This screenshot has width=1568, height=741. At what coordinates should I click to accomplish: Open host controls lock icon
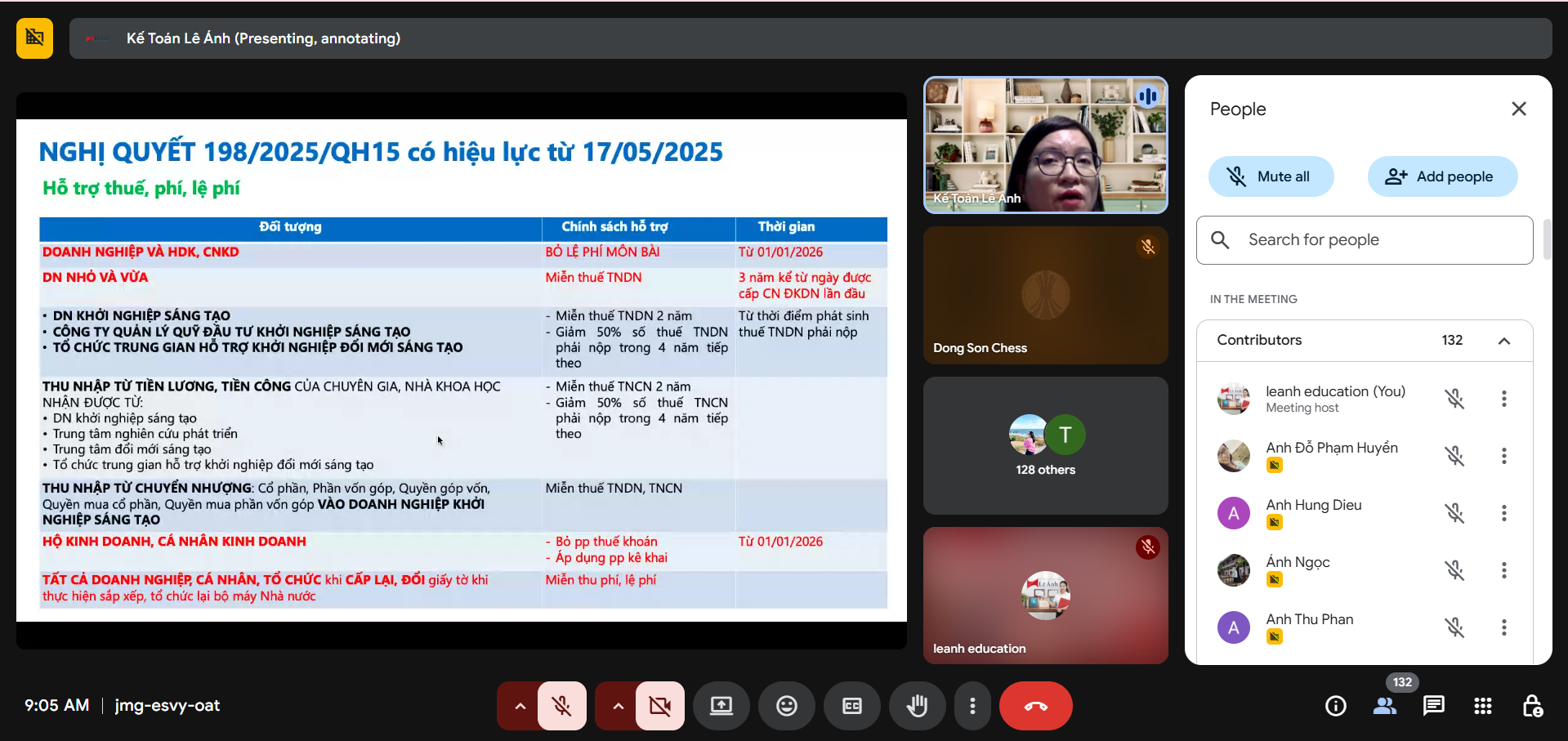pos(1532,706)
